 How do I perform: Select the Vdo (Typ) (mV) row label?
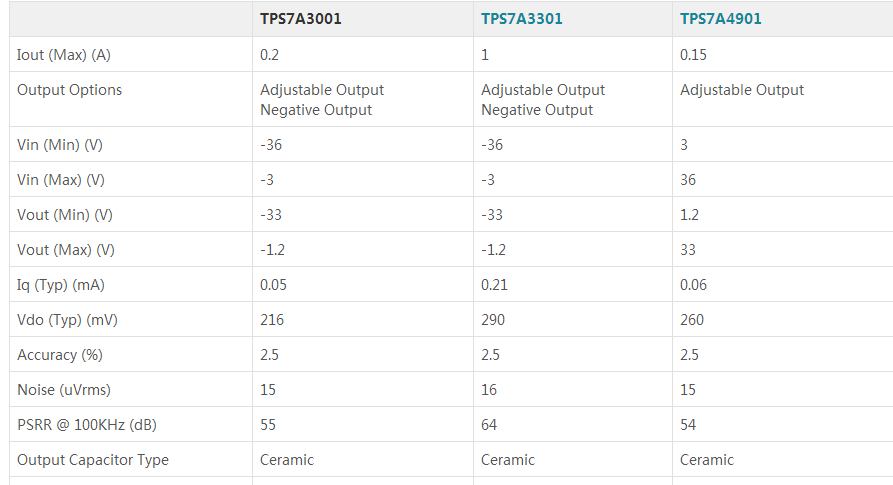coord(67,320)
